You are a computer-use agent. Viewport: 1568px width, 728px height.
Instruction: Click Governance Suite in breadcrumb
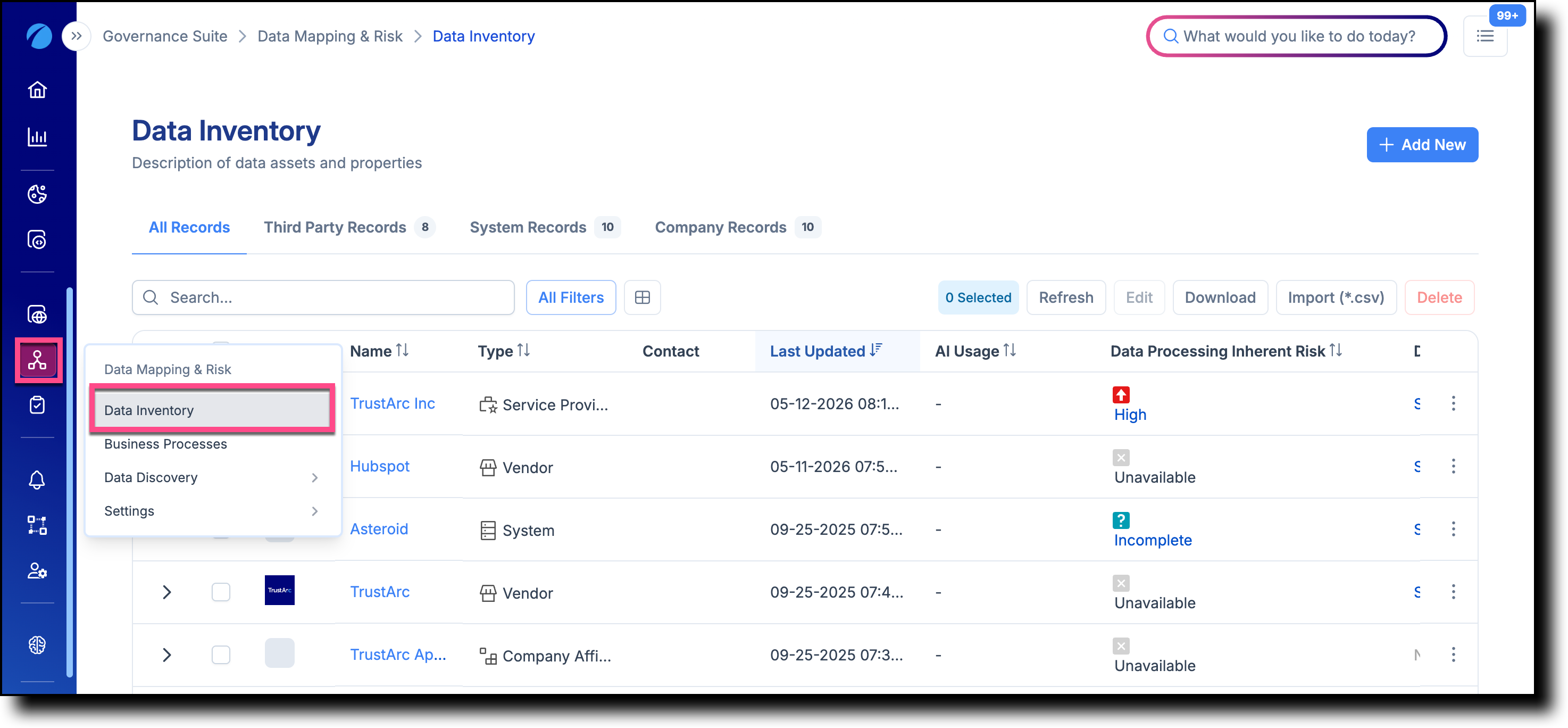point(165,36)
